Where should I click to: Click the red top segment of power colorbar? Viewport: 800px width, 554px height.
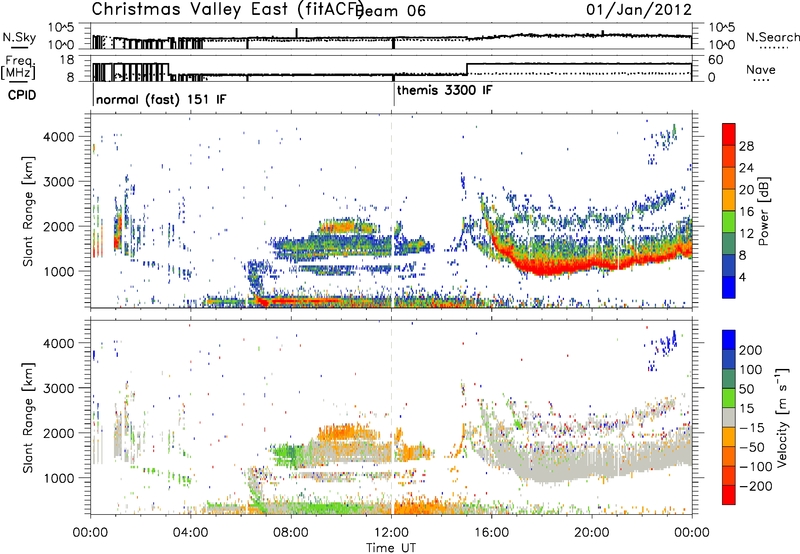tap(729, 134)
